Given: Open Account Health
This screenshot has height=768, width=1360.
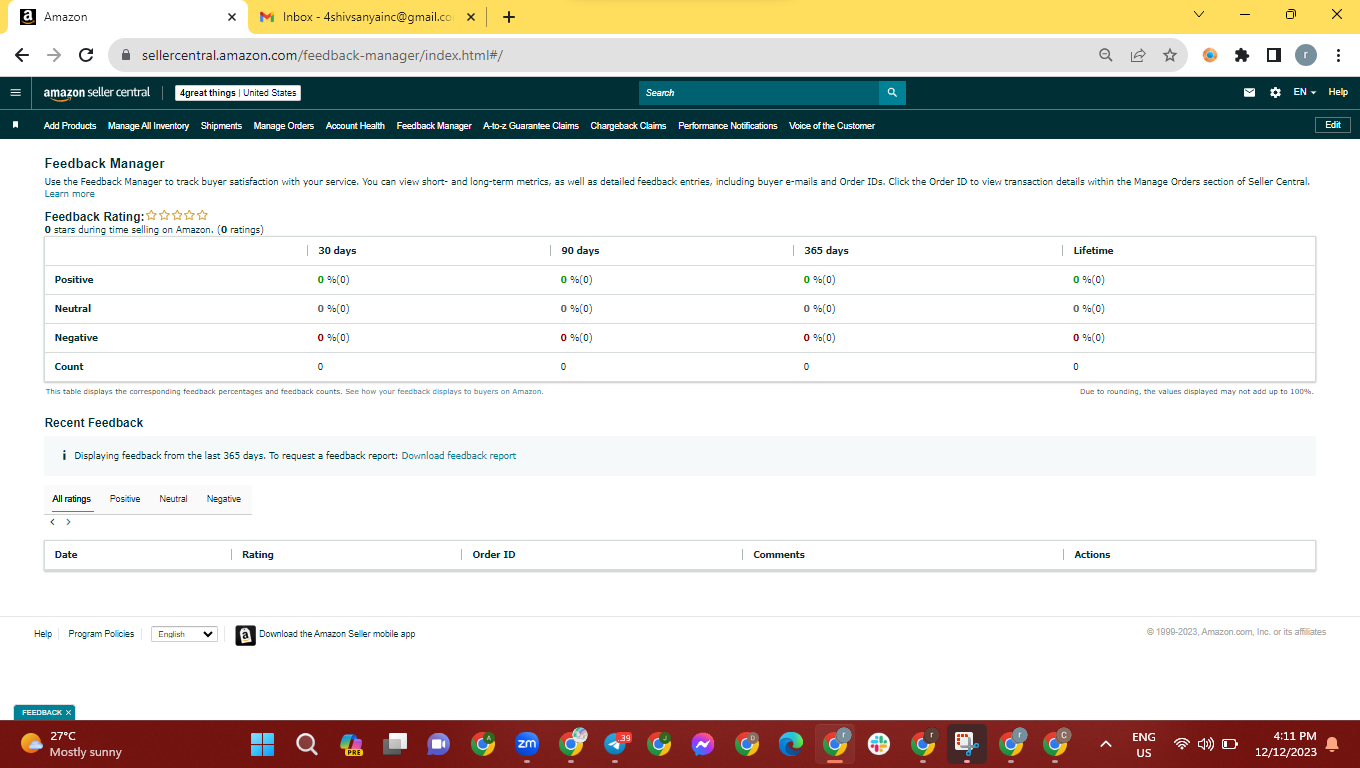Looking at the screenshot, I should [355, 126].
